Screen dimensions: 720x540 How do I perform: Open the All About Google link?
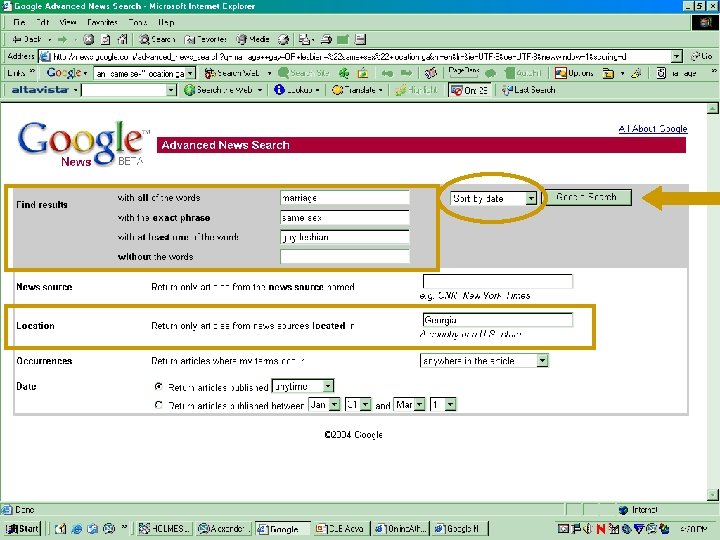point(652,129)
